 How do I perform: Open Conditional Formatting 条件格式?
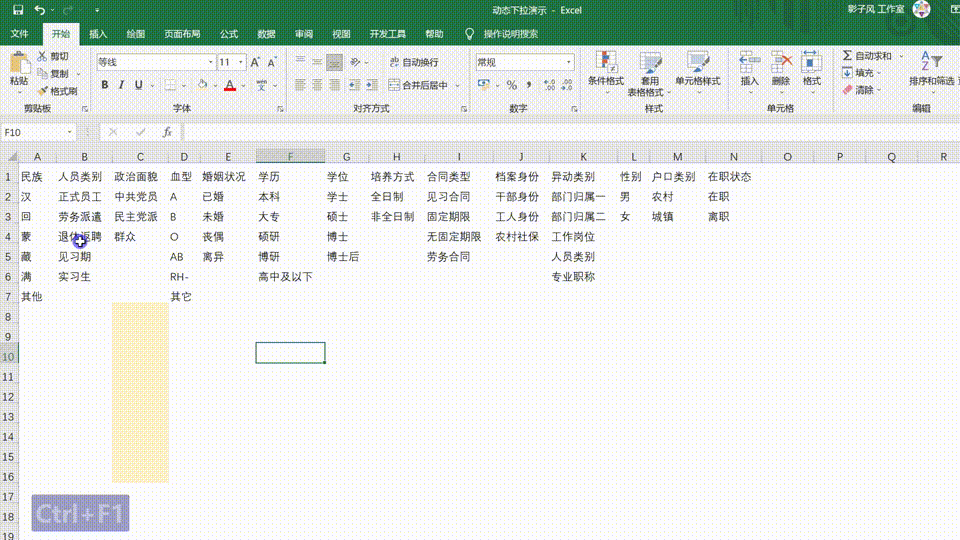(x=606, y=72)
